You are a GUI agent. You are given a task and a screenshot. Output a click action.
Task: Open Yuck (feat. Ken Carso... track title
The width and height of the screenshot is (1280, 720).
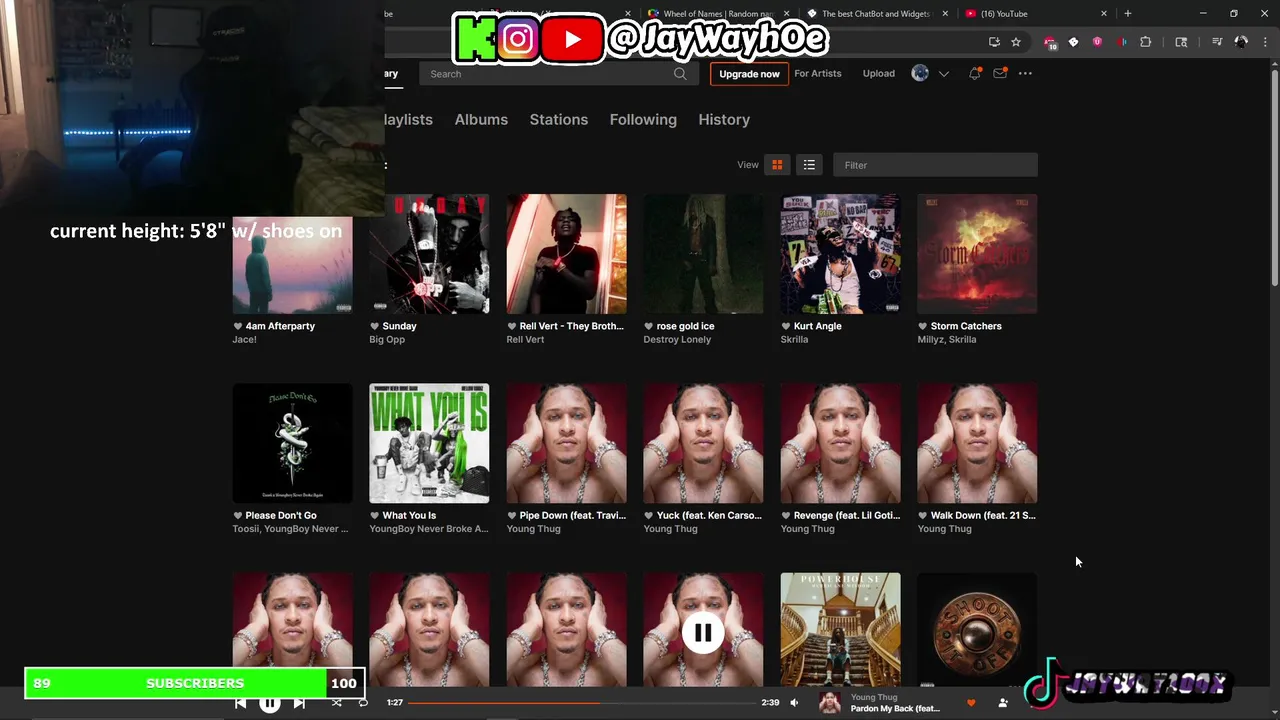coord(709,516)
